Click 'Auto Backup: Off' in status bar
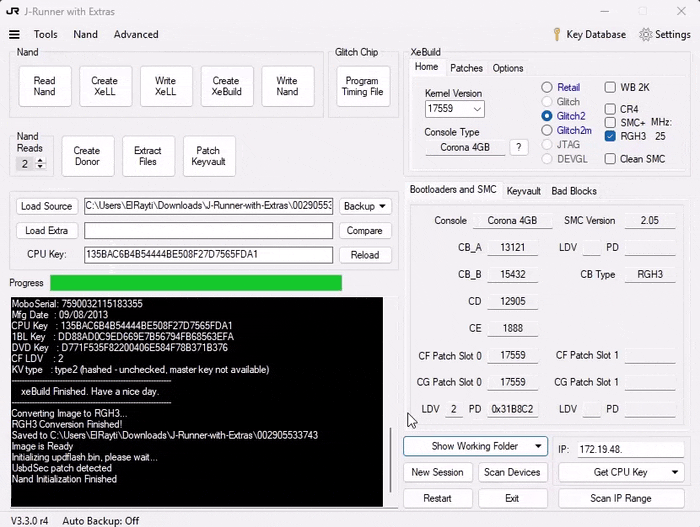This screenshot has height=527, width=700. tap(100, 521)
